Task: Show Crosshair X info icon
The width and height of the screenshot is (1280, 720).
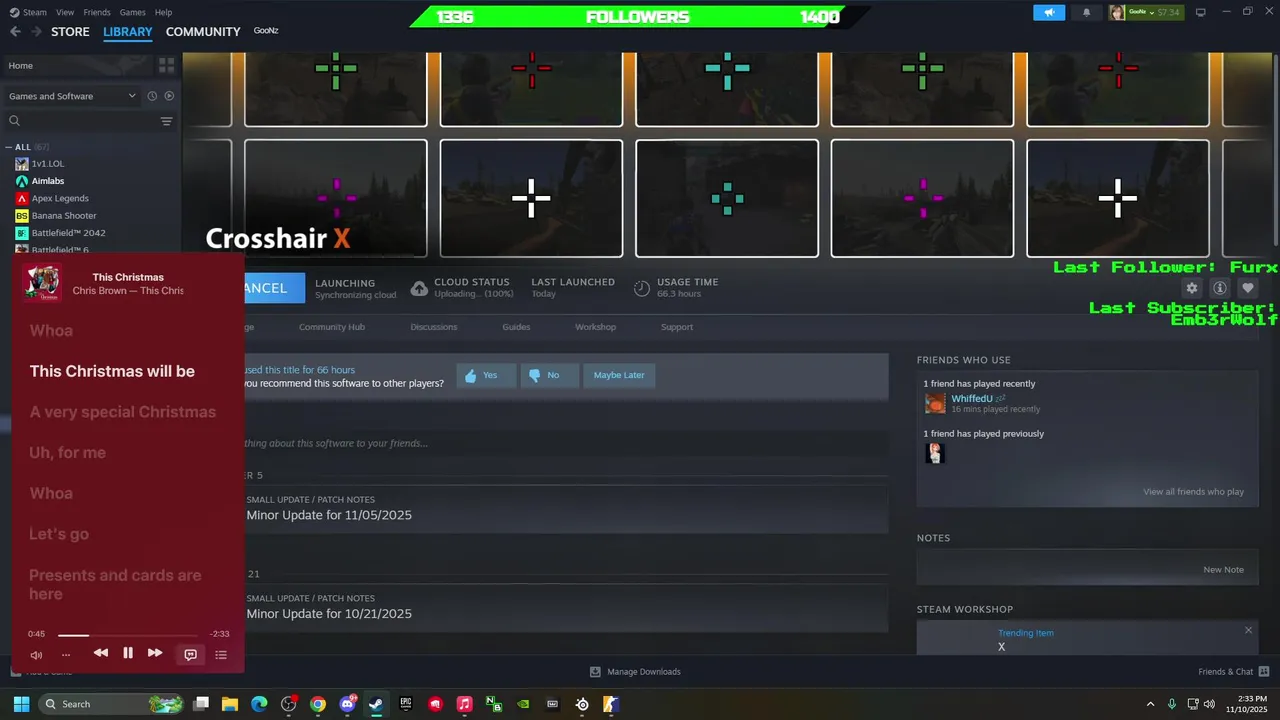Action: click(1219, 288)
